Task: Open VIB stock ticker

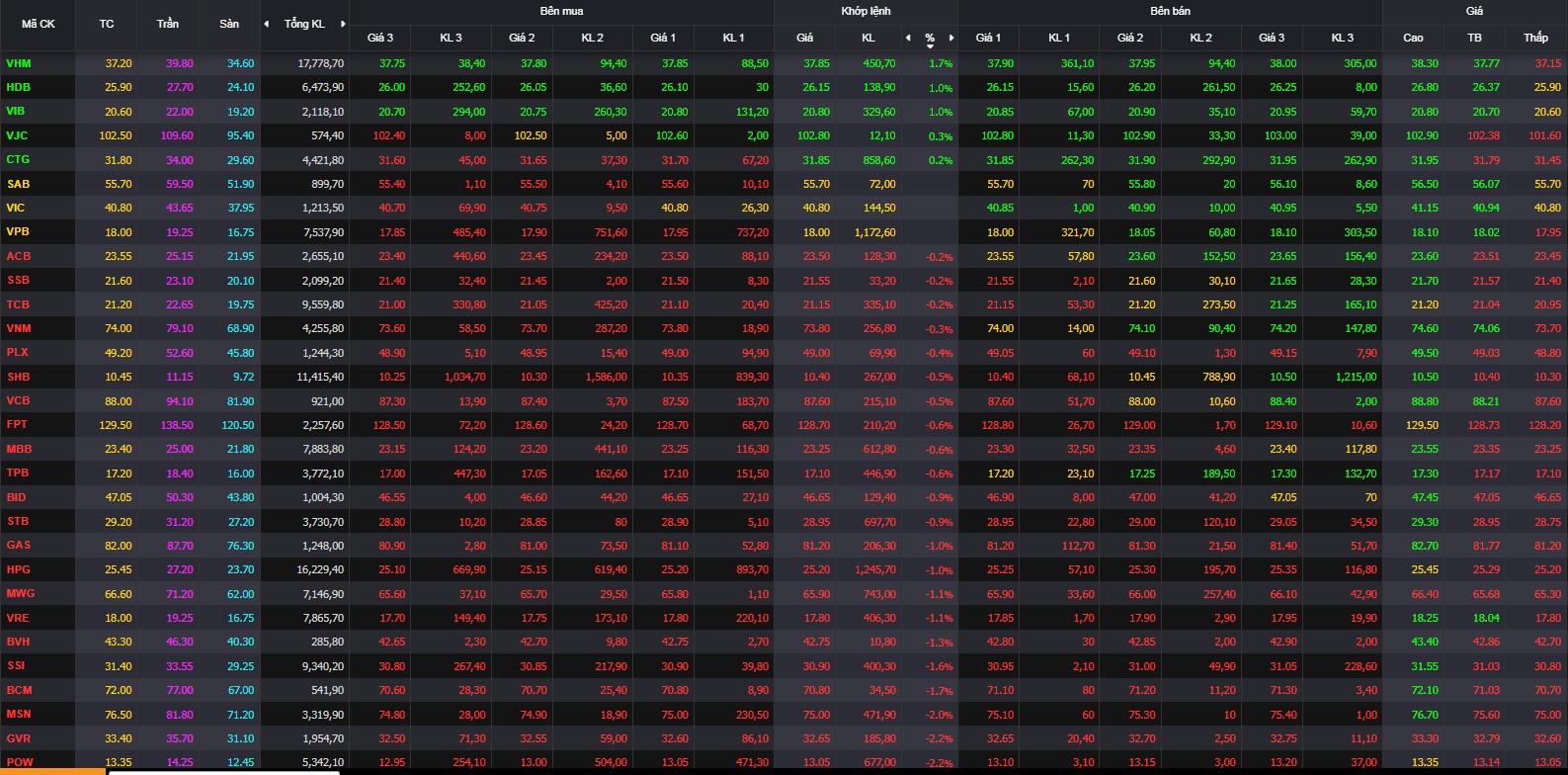Action: [x=16, y=111]
